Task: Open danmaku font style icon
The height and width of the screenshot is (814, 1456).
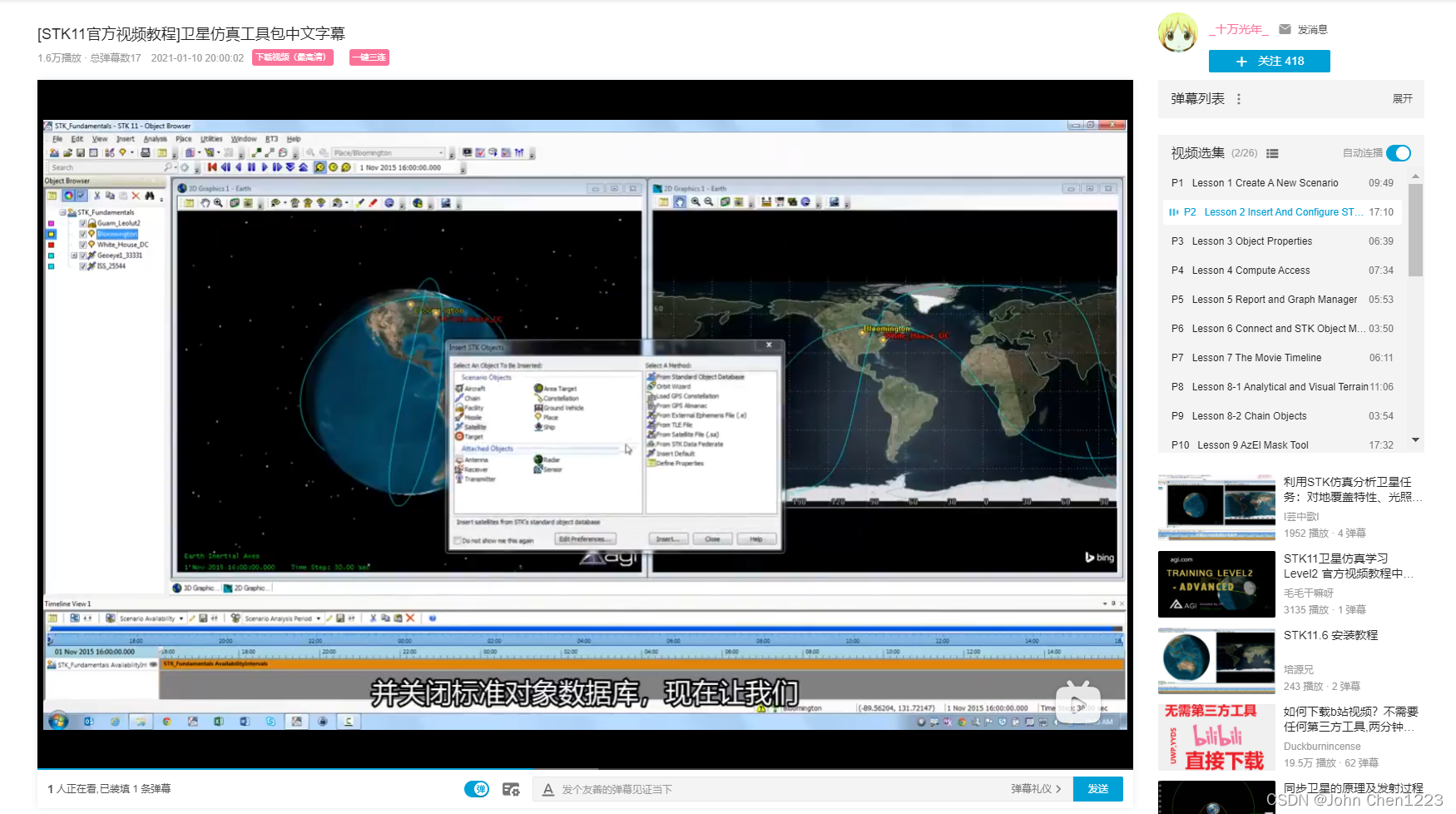Action: [548, 789]
